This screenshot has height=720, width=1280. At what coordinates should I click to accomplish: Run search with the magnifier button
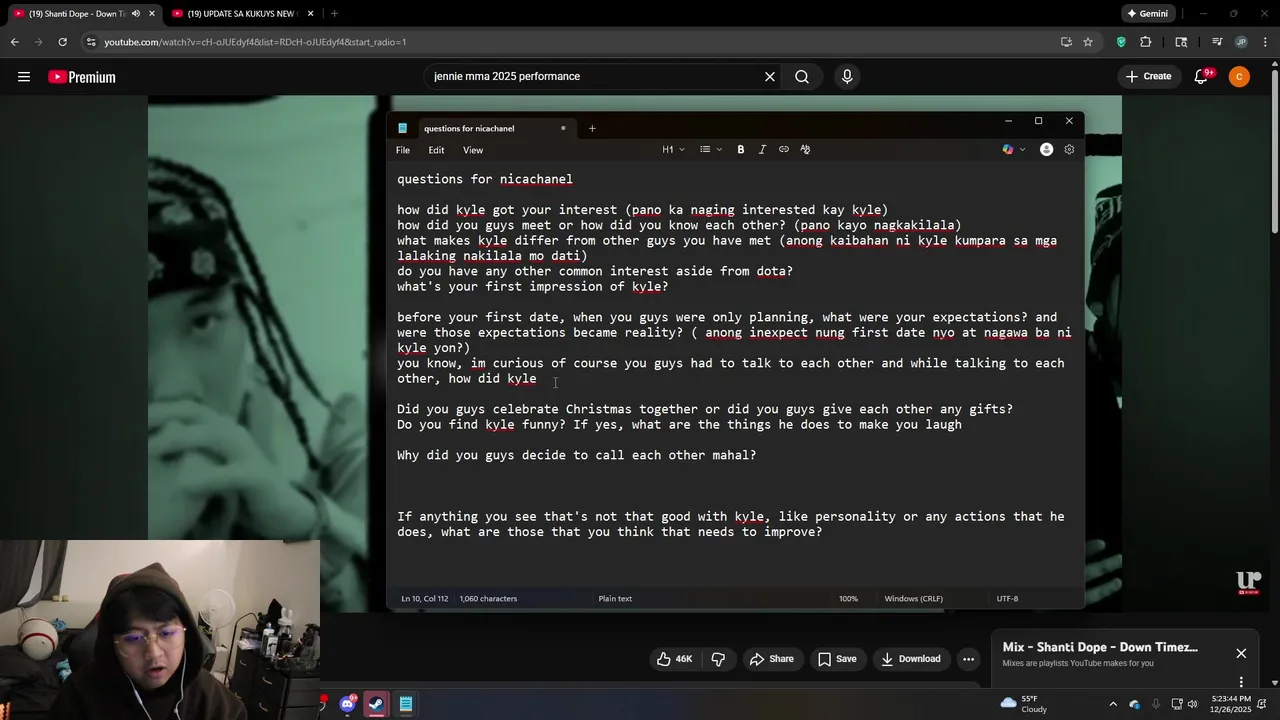coord(802,76)
